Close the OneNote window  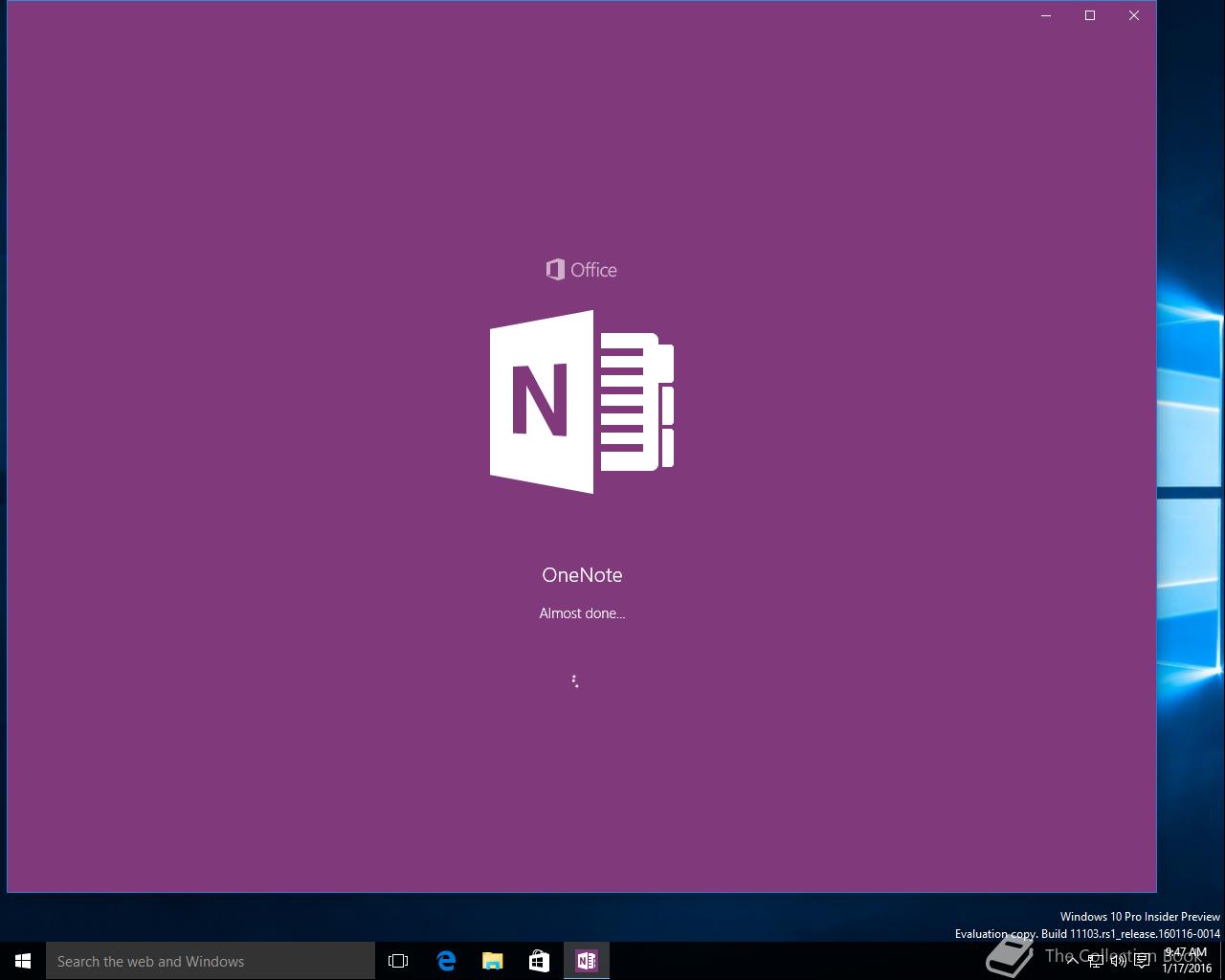coord(1134,15)
